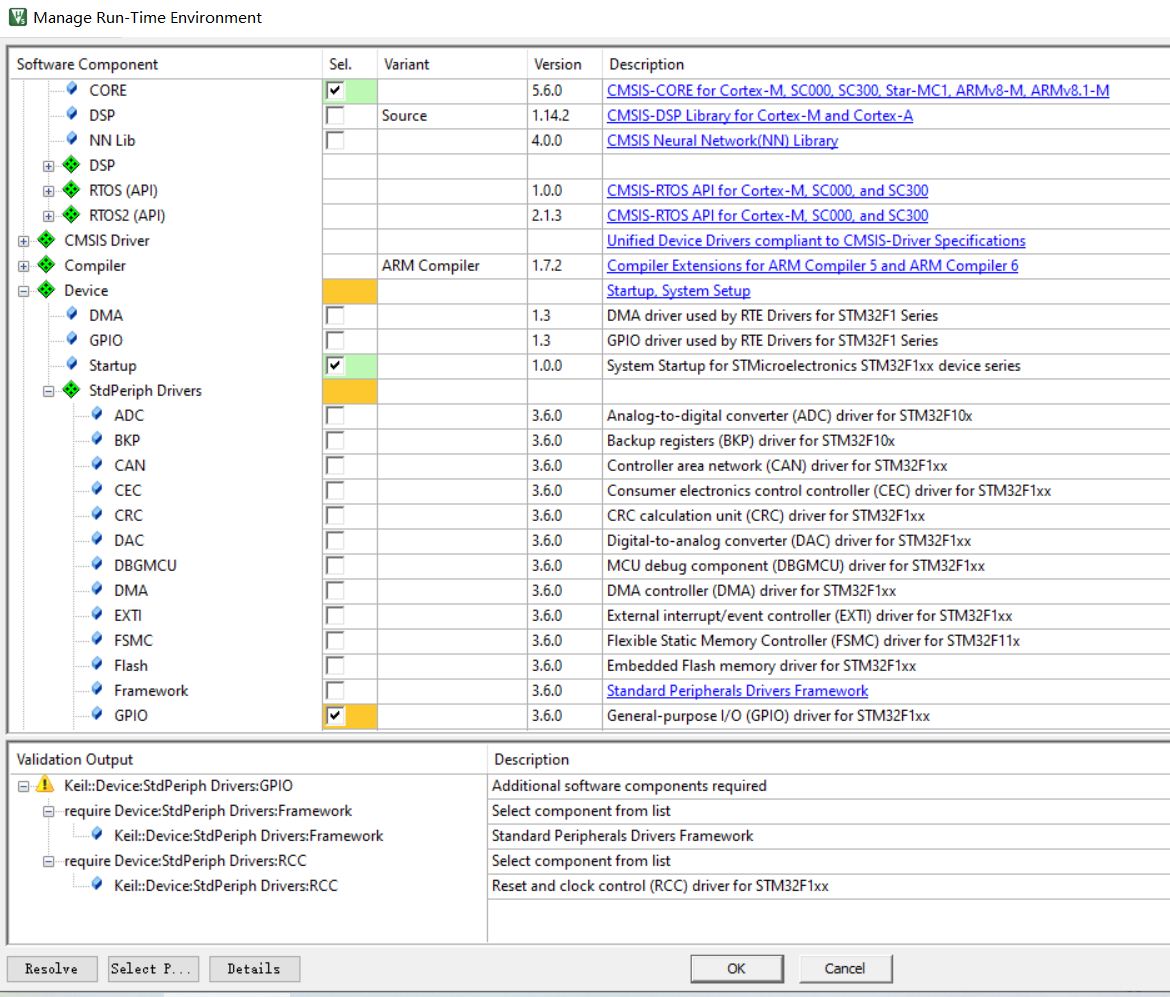Click the green diamond icon beside RTOS2 (API)
The height and width of the screenshot is (997, 1170).
71,215
